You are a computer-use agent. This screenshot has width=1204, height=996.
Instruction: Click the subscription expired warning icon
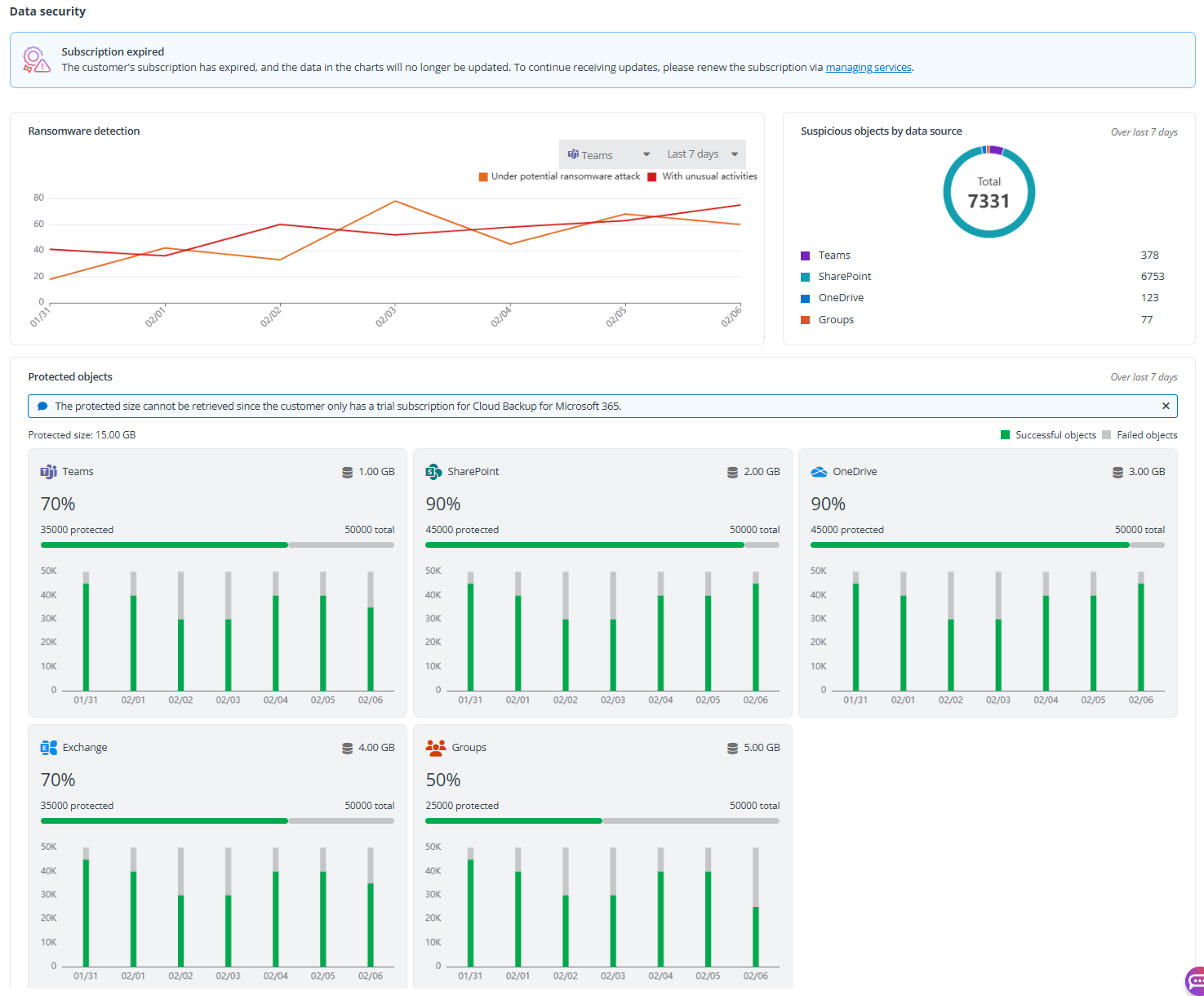36,60
